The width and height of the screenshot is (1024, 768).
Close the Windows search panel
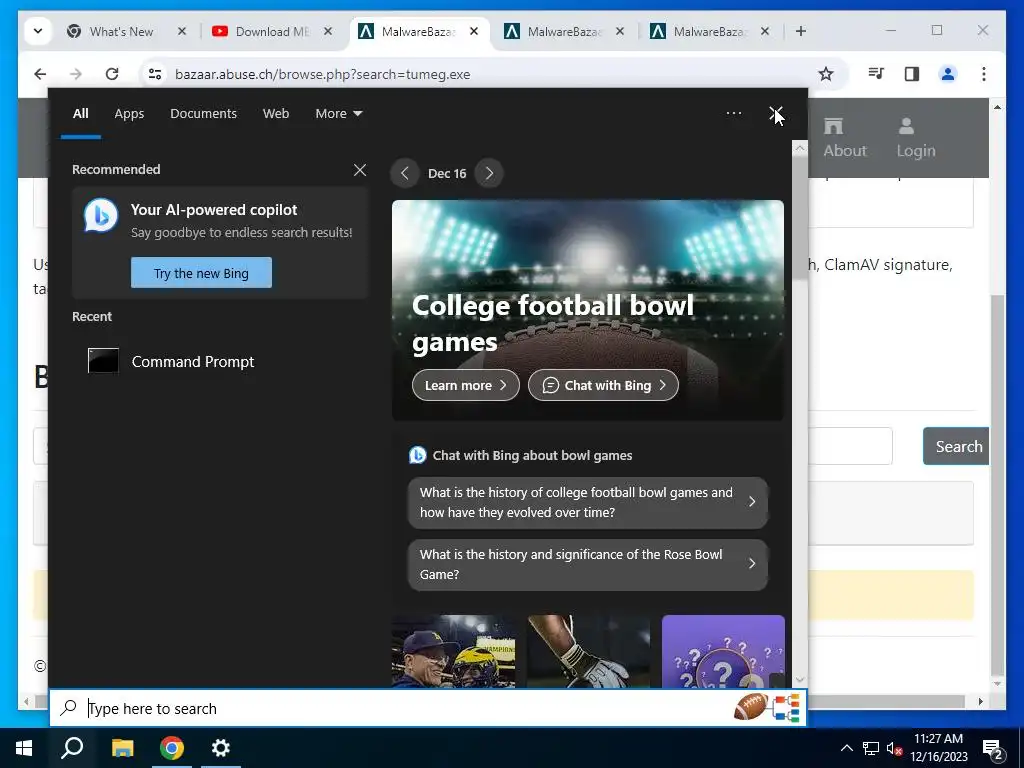pyautogui.click(x=776, y=113)
